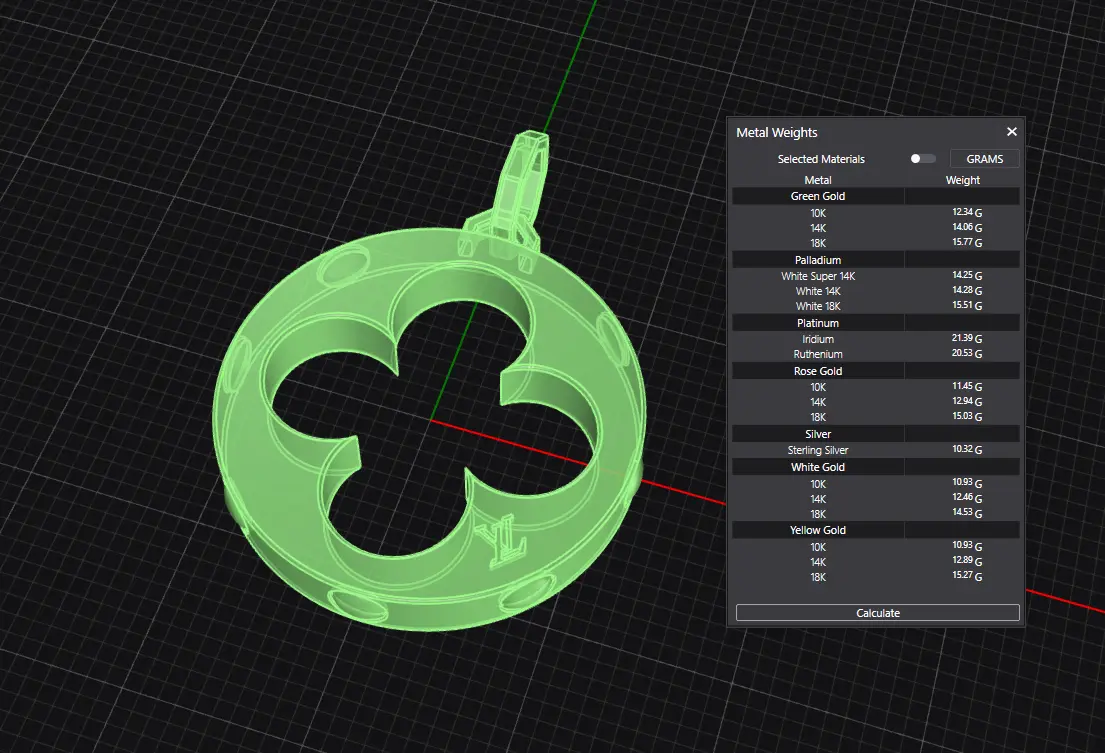Close the Metal Weights panel
The width and height of the screenshot is (1105, 753).
[x=1011, y=132]
